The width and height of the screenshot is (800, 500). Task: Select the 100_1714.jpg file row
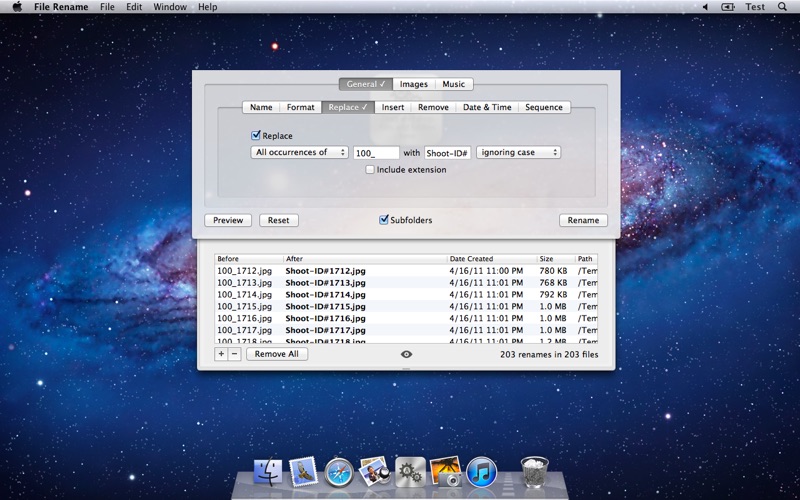point(406,294)
